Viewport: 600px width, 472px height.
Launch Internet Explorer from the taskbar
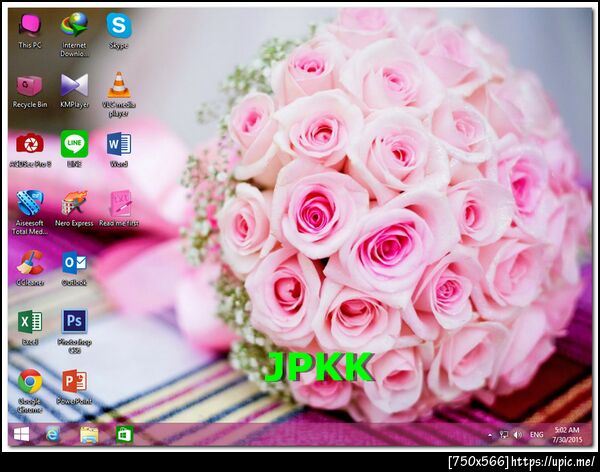(52, 434)
